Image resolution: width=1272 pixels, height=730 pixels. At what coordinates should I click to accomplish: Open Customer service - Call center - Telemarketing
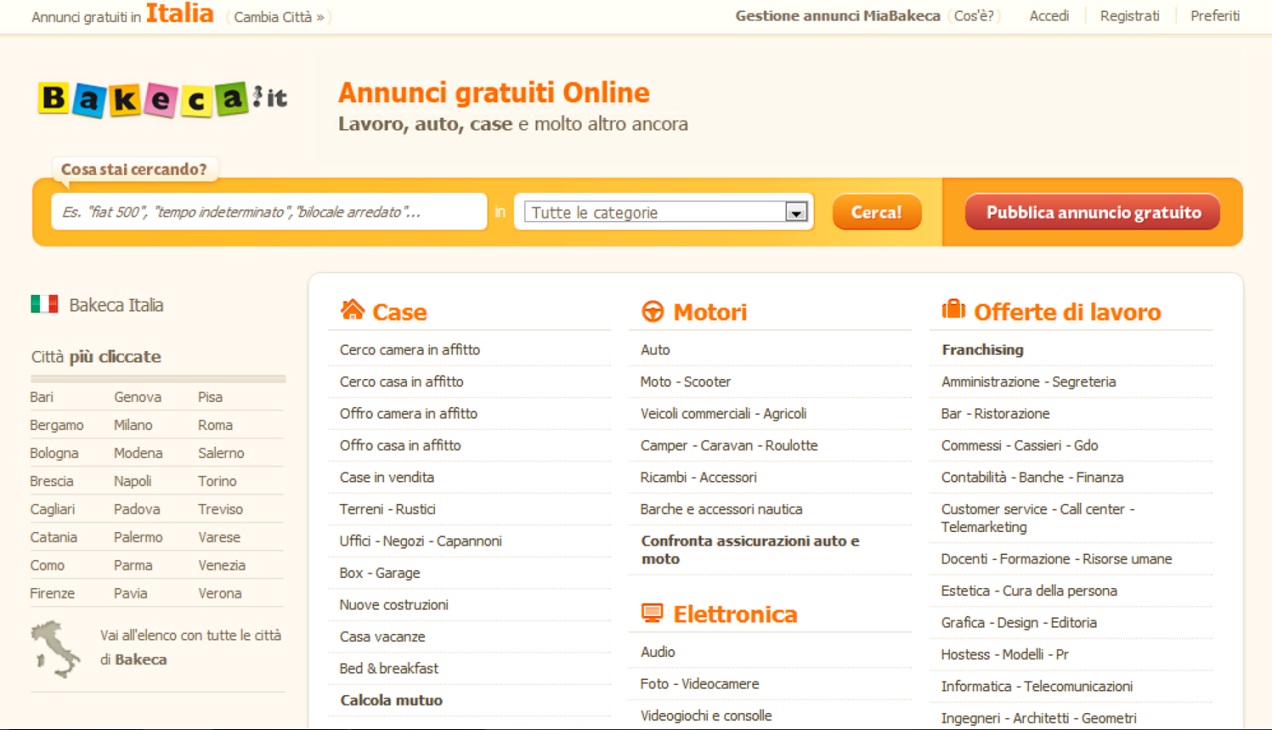(1038, 518)
